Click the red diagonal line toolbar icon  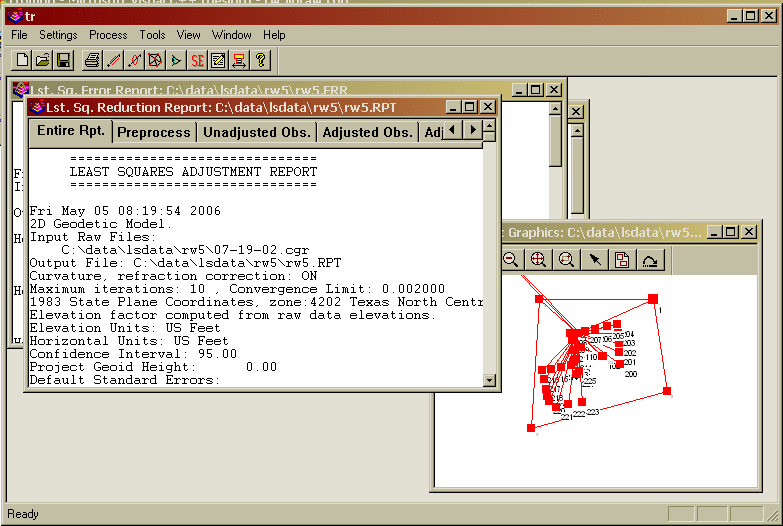coord(113,60)
